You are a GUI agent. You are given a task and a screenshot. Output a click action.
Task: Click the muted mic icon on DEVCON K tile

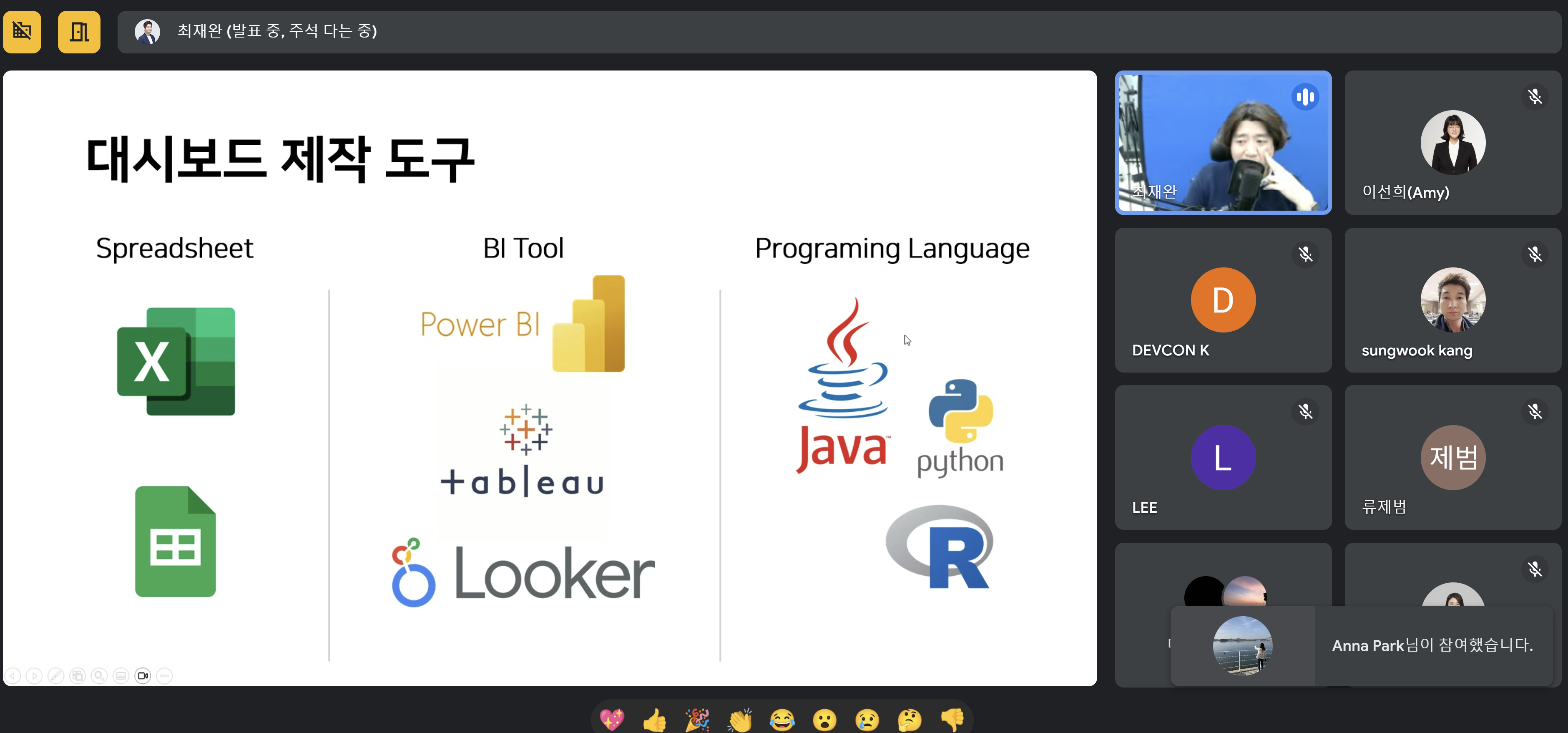click(1305, 254)
